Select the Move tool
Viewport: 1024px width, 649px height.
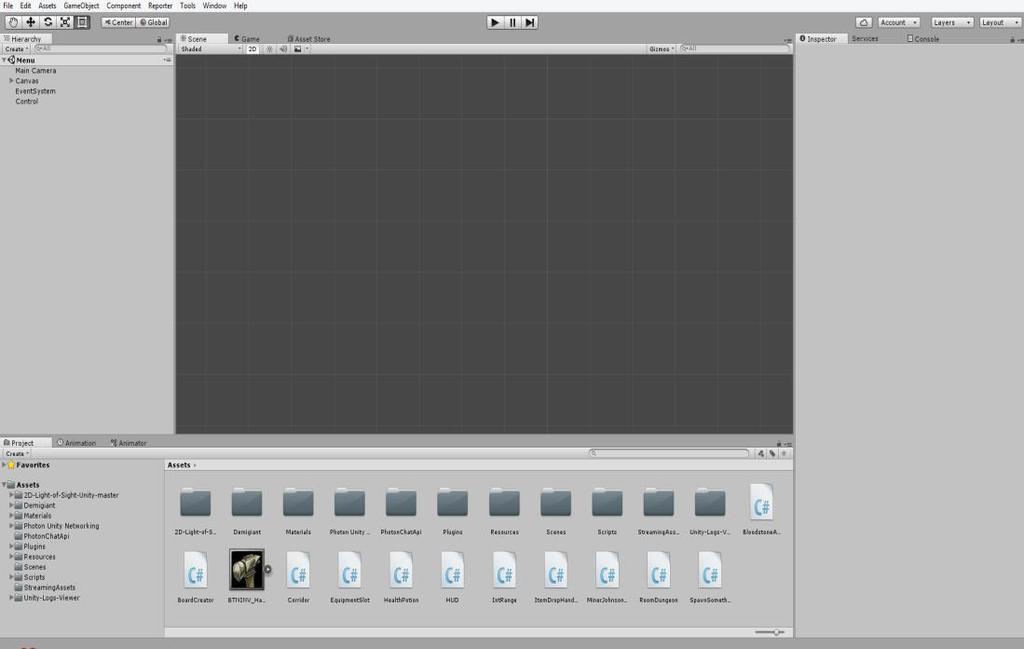point(31,22)
